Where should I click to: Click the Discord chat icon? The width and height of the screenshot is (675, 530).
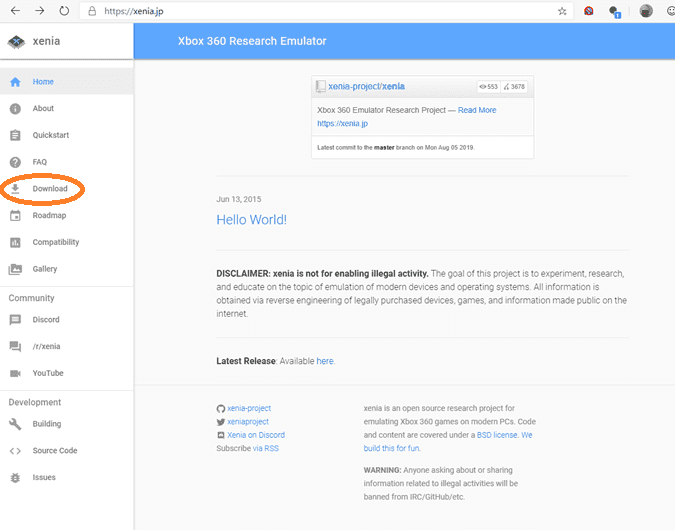[x=15, y=320]
